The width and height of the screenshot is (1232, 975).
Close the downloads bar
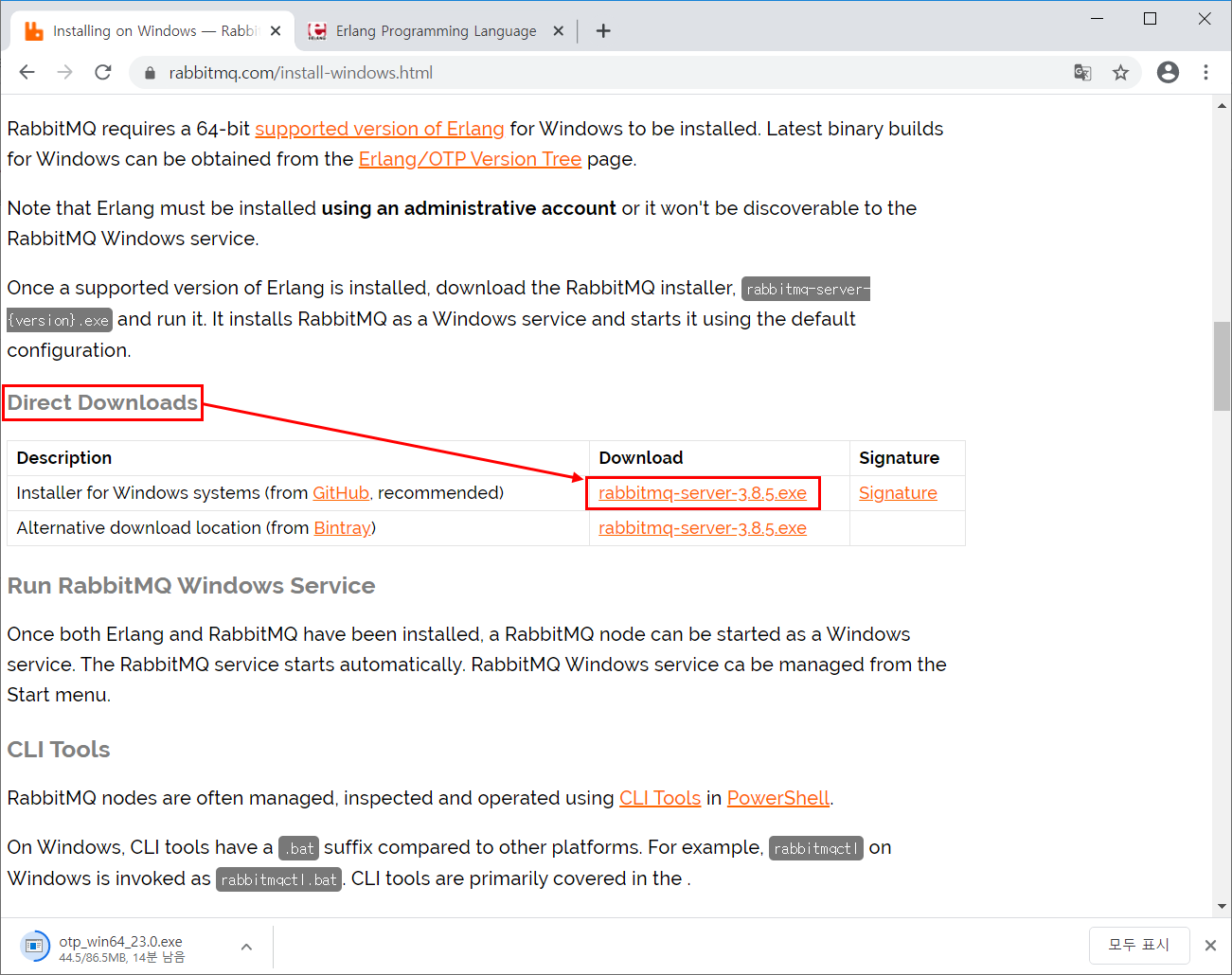[x=1210, y=945]
